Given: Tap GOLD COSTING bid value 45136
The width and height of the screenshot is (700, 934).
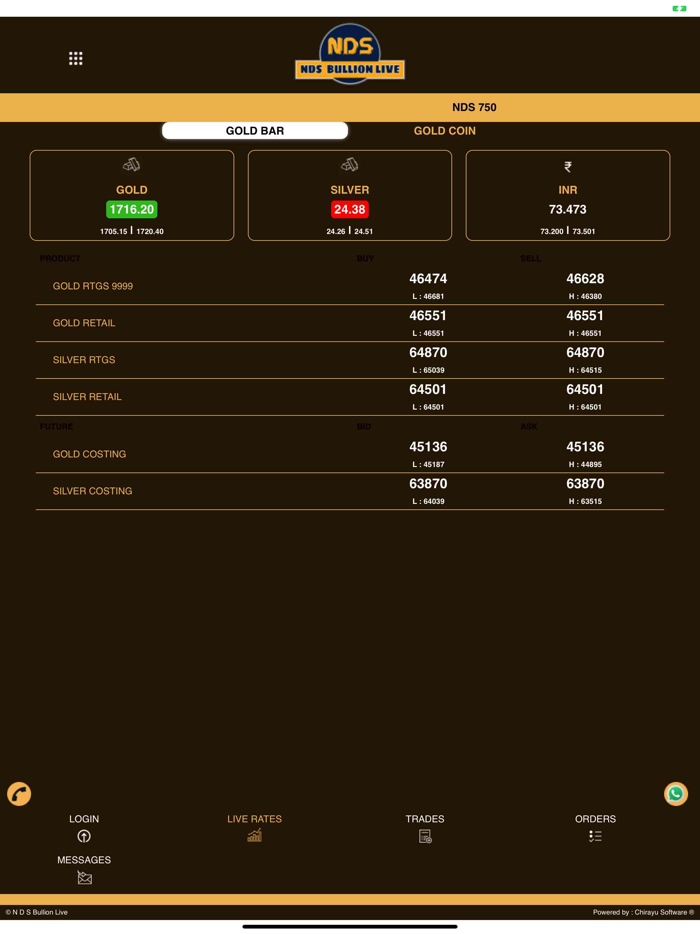Looking at the screenshot, I should click(x=428, y=447).
